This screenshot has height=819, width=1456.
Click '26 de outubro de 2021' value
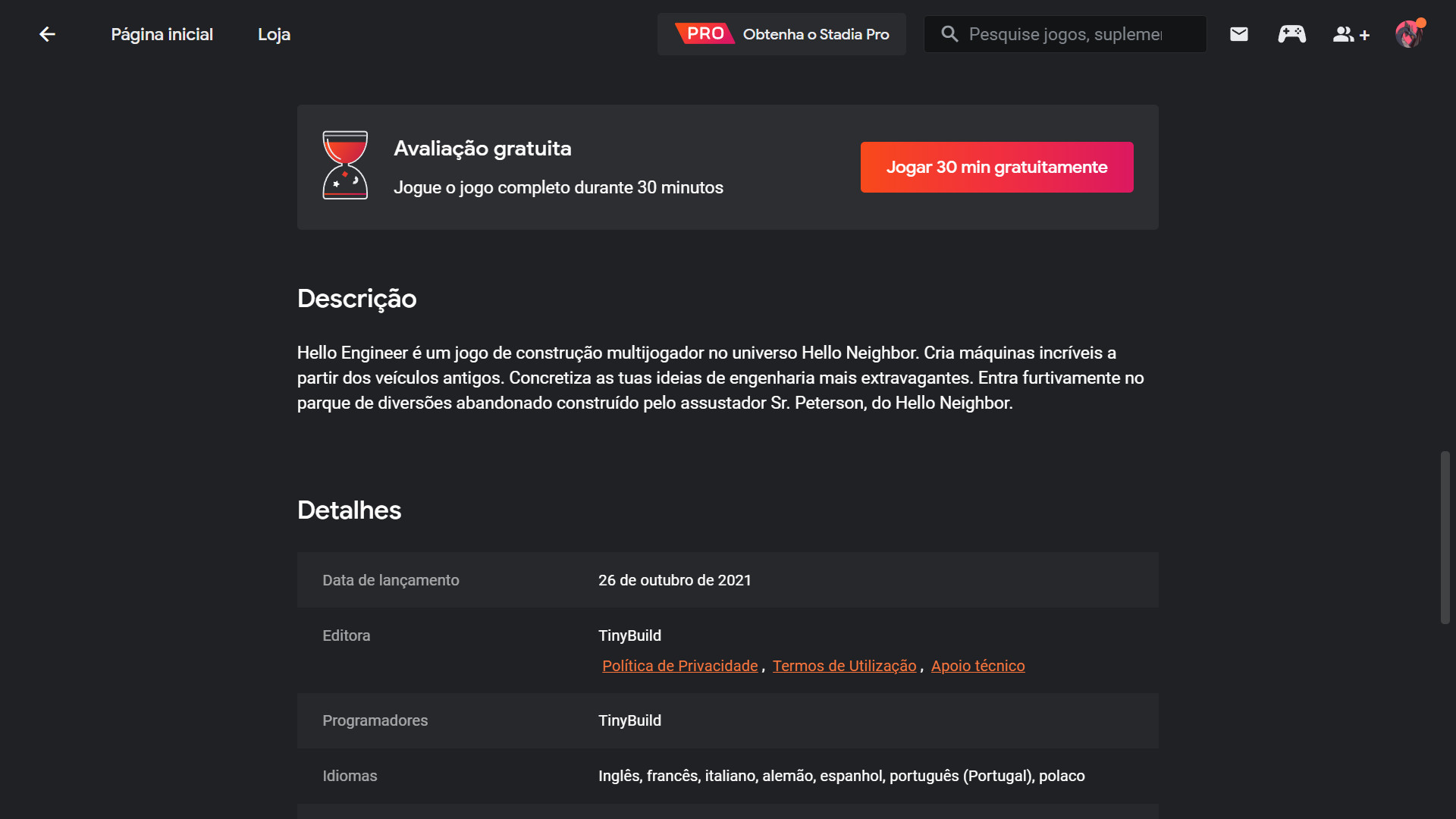(674, 580)
